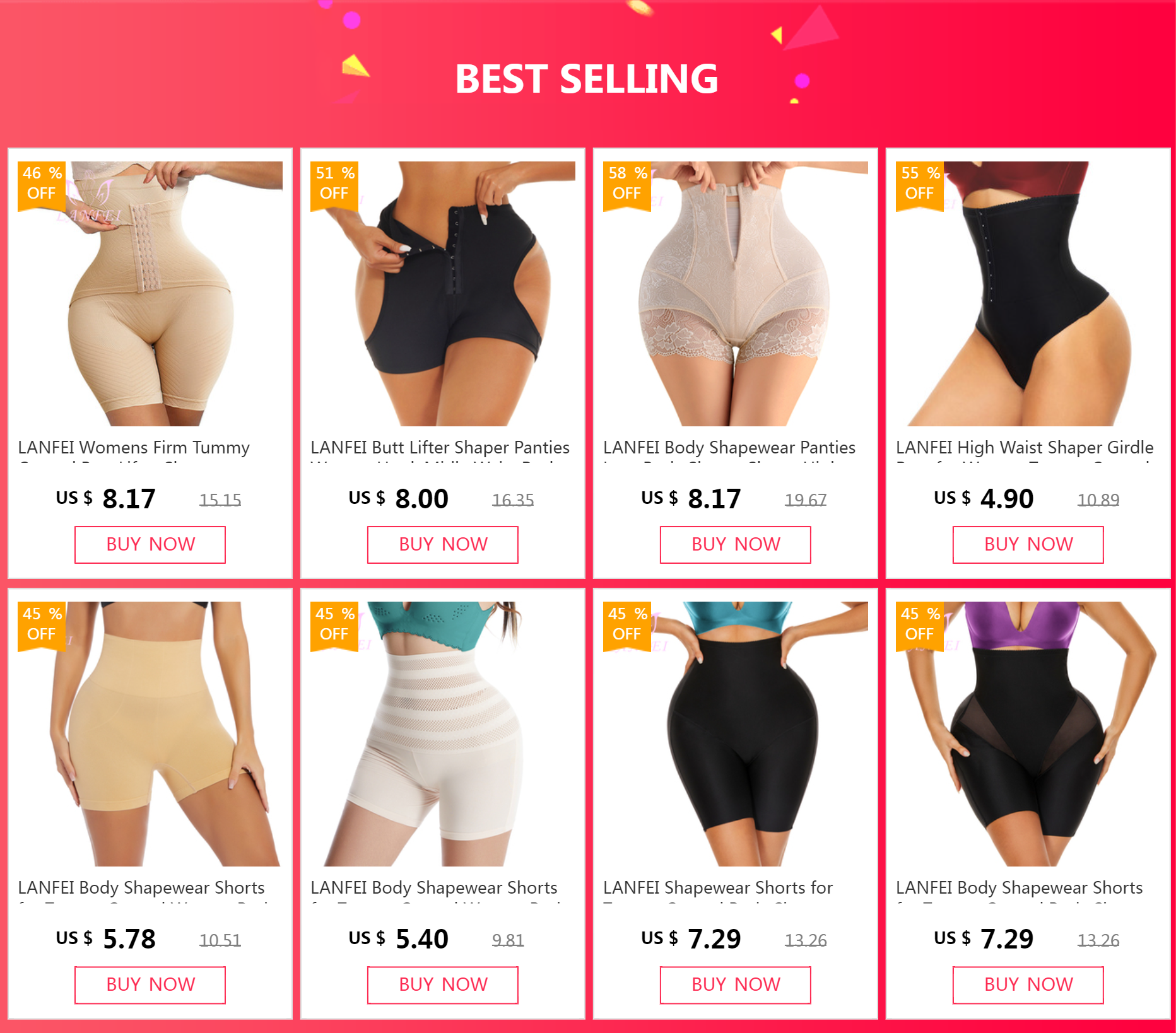Screen dimensions: 1176x1033
Task: Open the white mesh shapewear shorts image
Action: (x=443, y=734)
